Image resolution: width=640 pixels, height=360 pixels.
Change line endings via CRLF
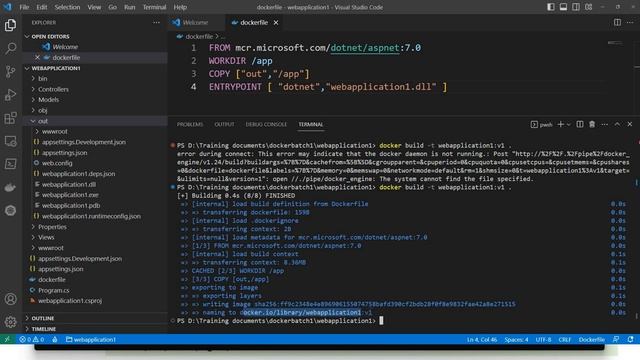564,339
